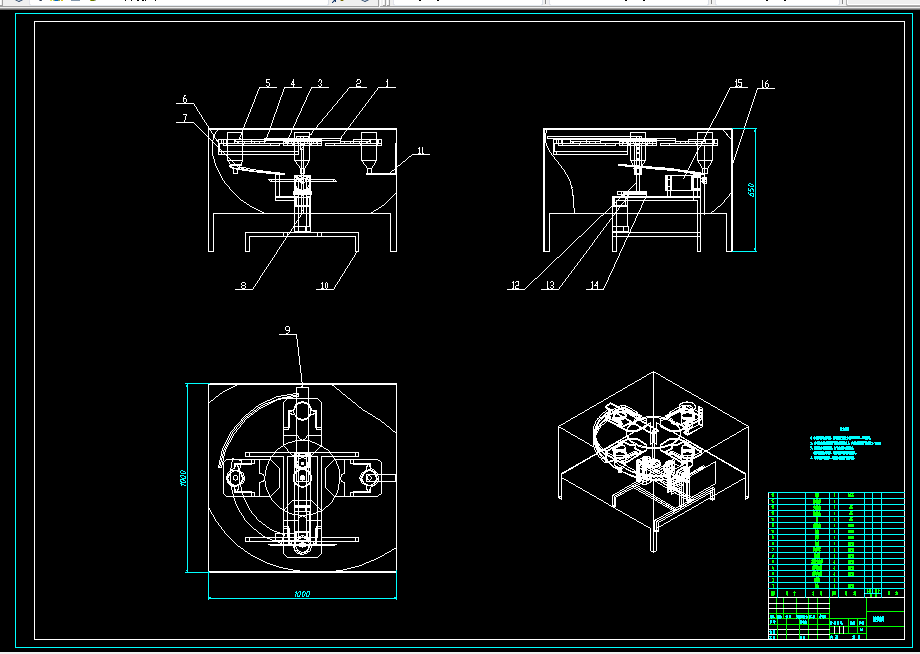Select part callout number 6
This screenshot has height=654, width=920.
click(x=185, y=99)
